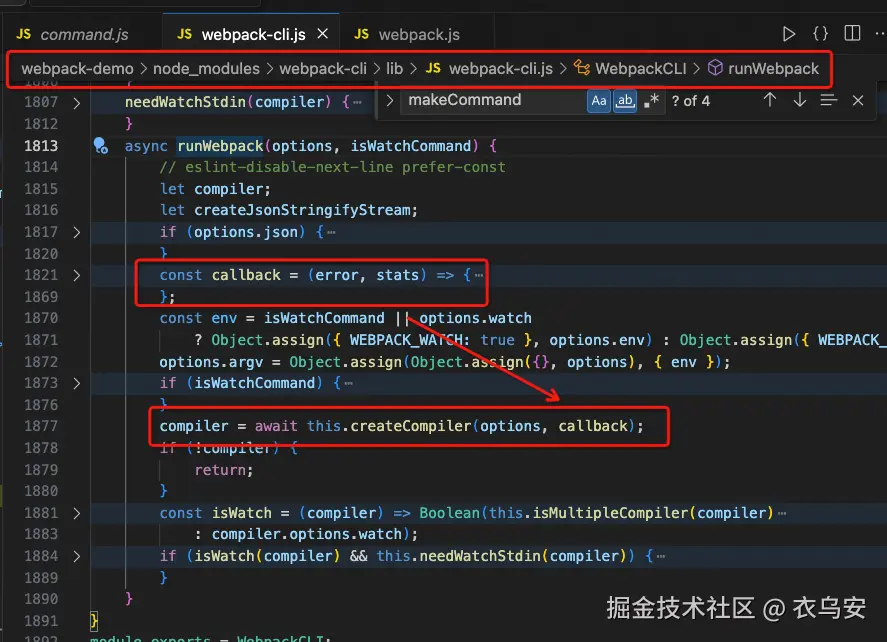
Task: Click the runWebpack function name on line 1813
Action: (x=220, y=146)
